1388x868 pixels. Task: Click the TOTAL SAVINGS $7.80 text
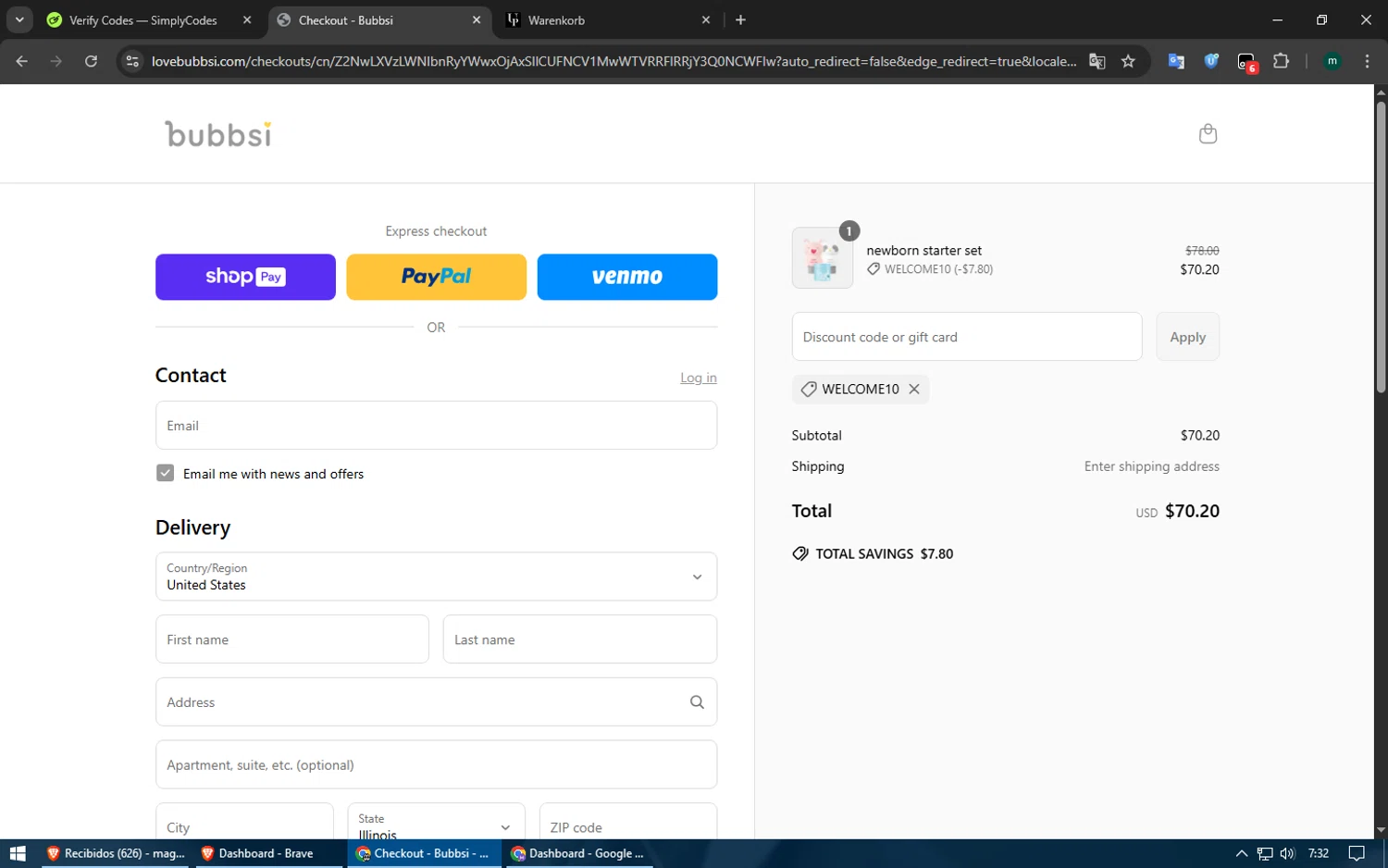click(885, 553)
